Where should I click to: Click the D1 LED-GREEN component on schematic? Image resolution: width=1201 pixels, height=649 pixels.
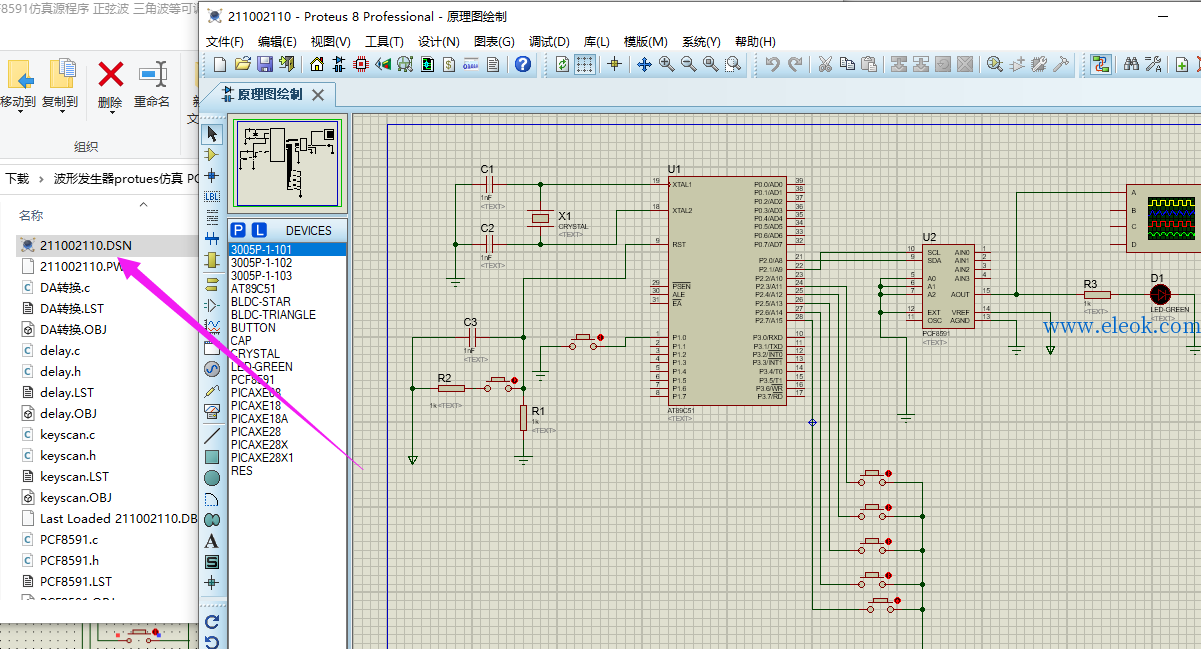point(1160,294)
